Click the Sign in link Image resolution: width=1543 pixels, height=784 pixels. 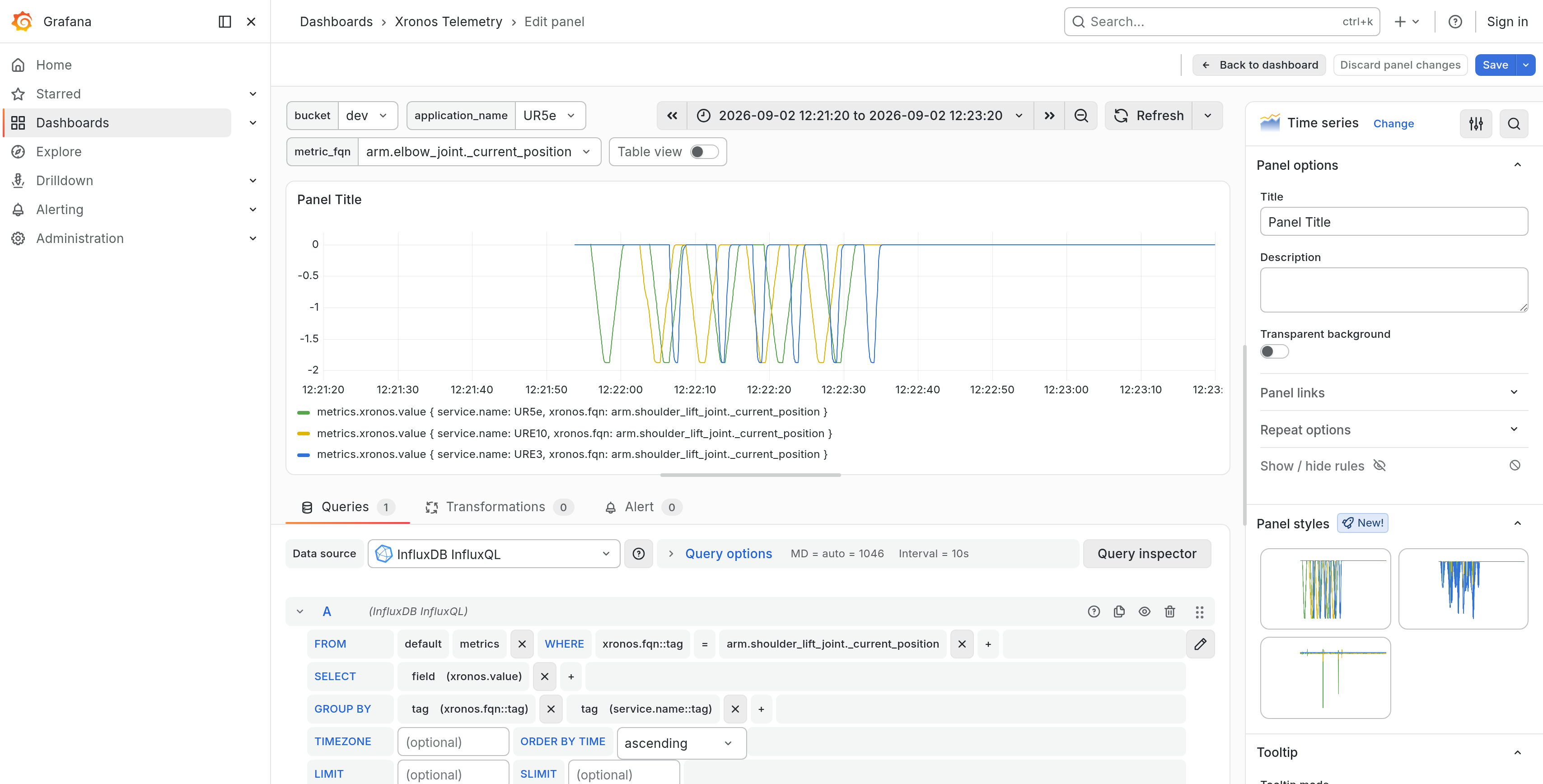tap(1507, 22)
